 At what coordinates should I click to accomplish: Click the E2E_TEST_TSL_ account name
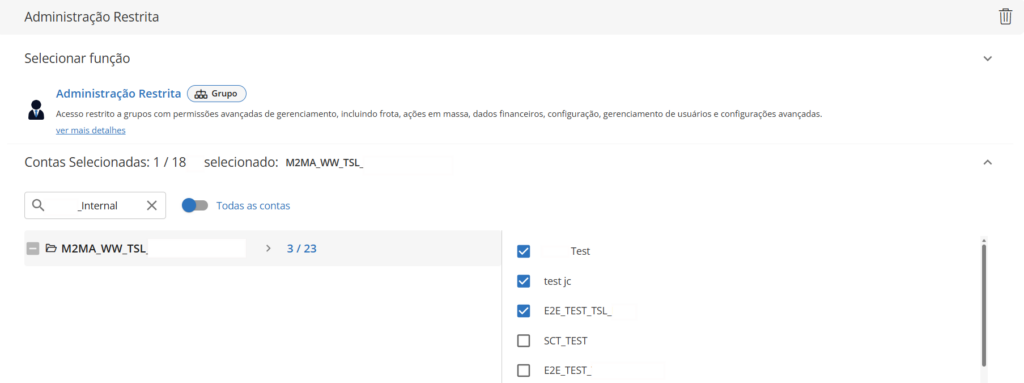point(577,311)
